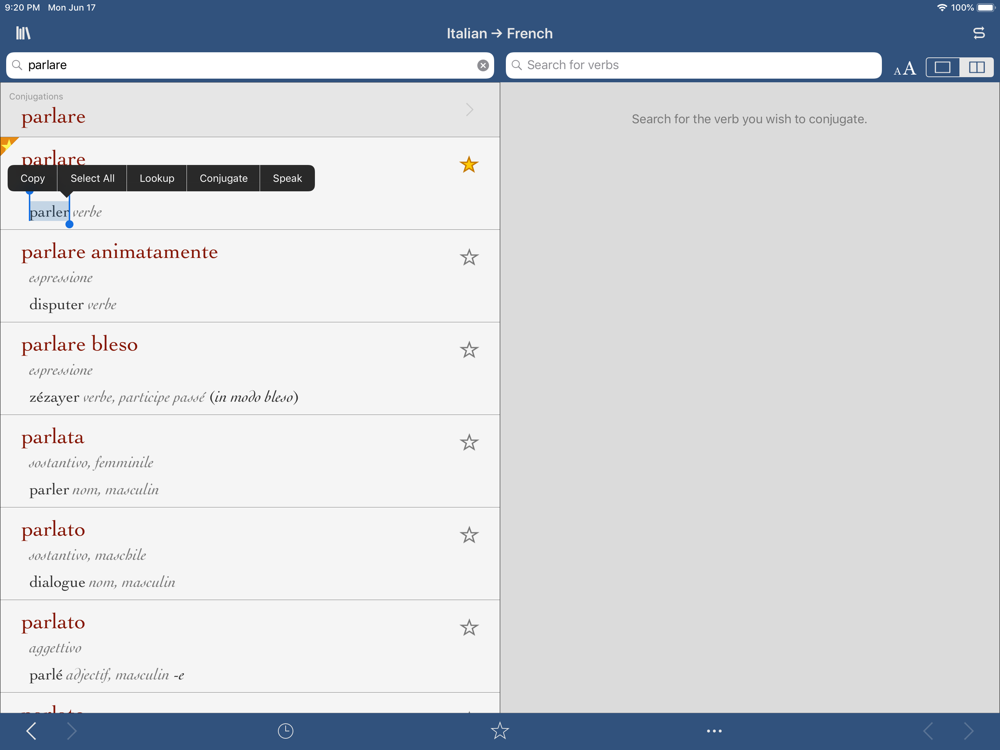This screenshot has width=1000, height=750.
Task: Open history clock icon in bottom bar
Action: click(x=286, y=731)
